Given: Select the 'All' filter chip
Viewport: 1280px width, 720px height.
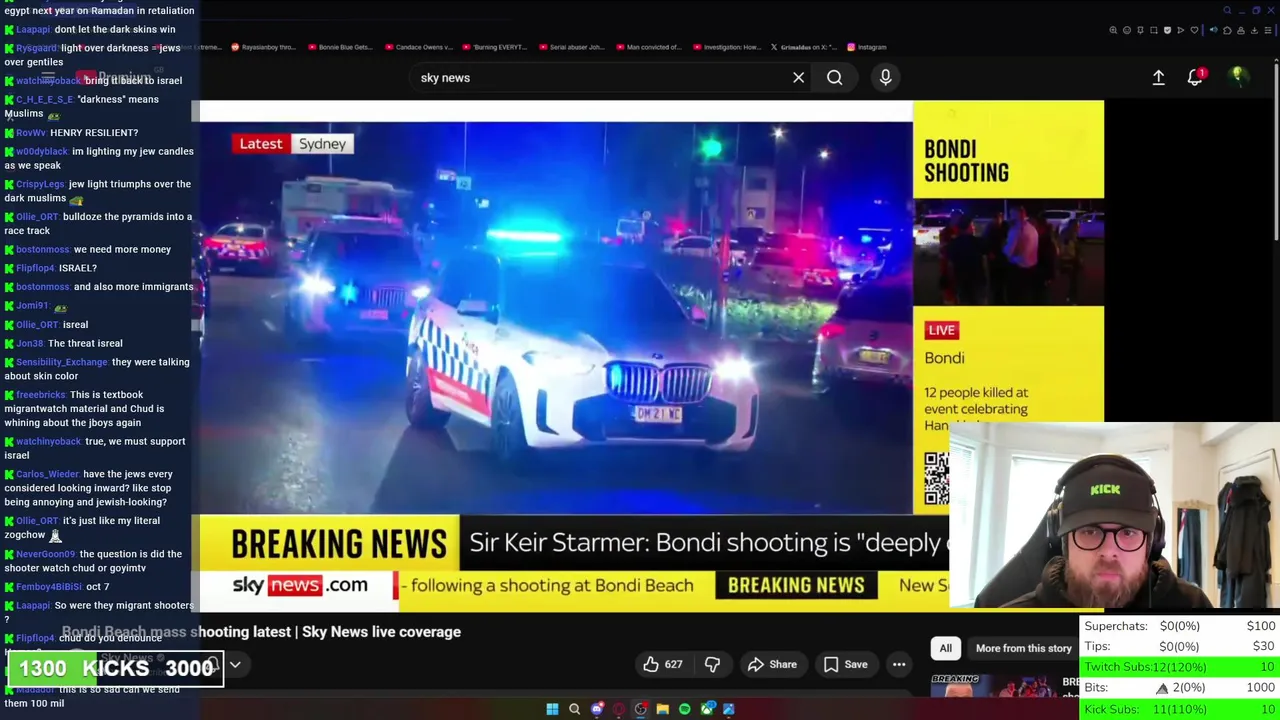Looking at the screenshot, I should tap(945, 648).
